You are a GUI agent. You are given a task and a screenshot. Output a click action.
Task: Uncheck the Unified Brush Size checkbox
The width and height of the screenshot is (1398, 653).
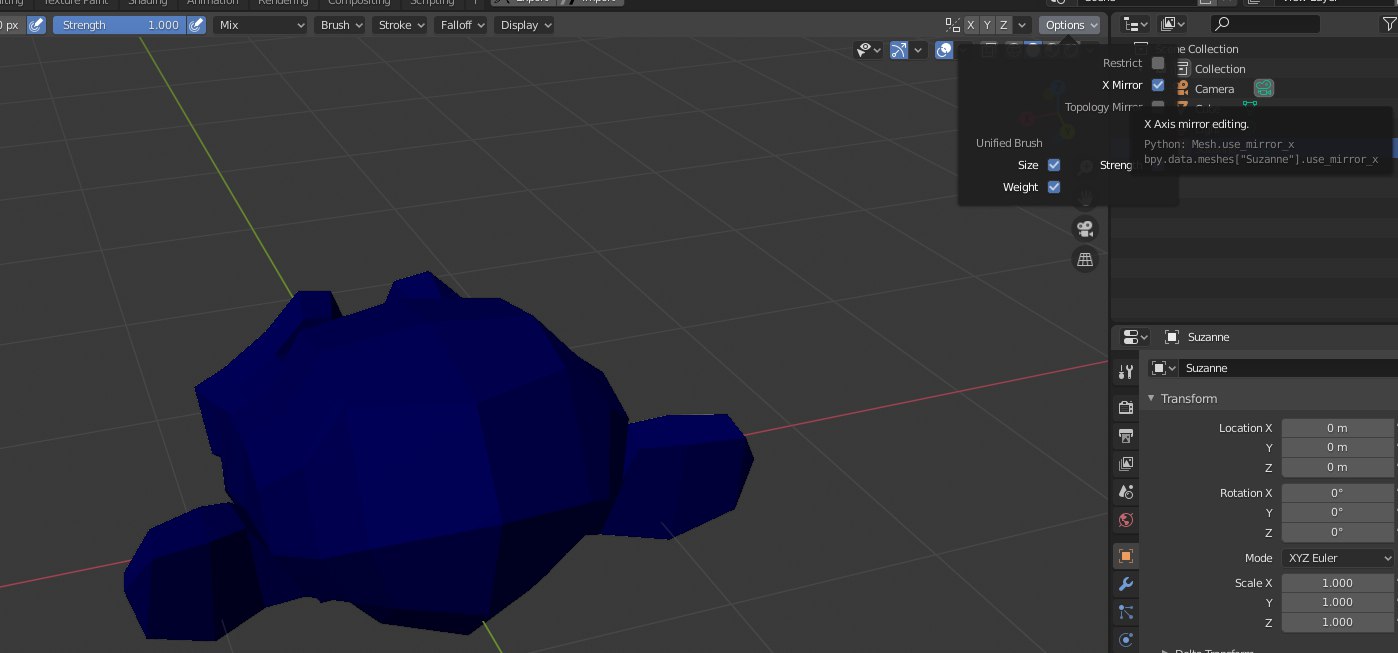(x=1054, y=165)
